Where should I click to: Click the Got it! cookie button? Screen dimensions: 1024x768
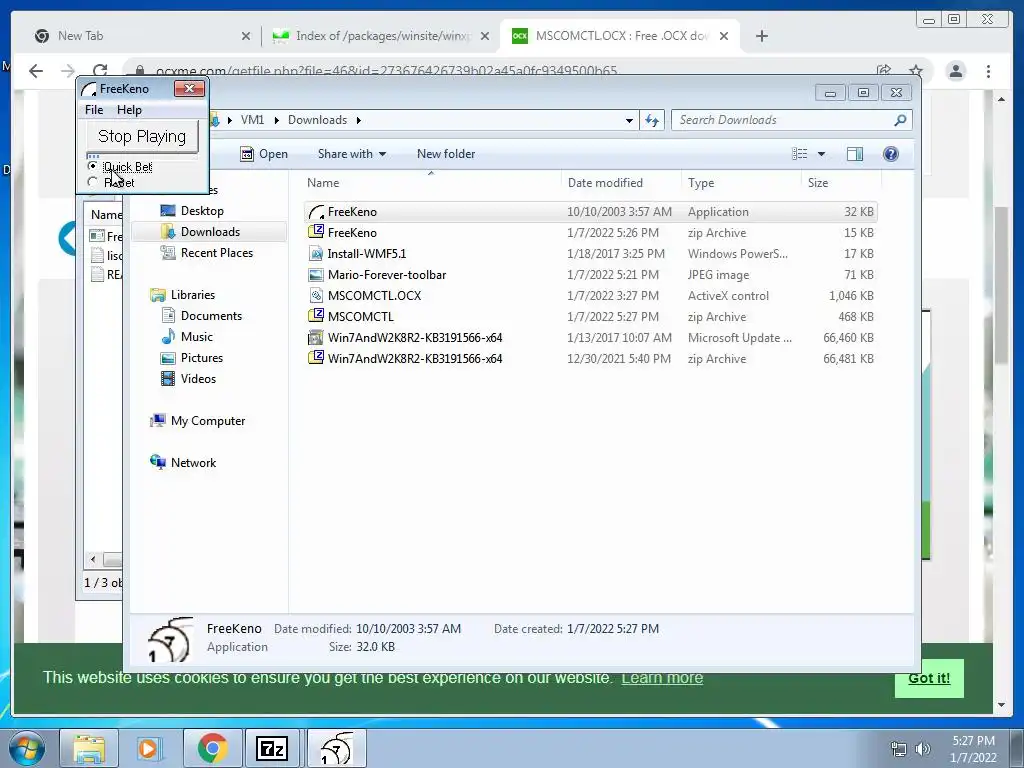[929, 678]
